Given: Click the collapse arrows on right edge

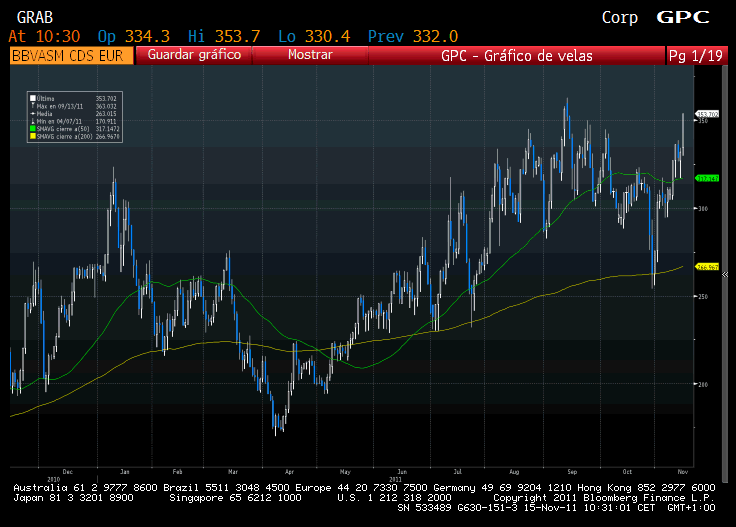Looking at the screenshot, I should pyautogui.click(x=725, y=275).
